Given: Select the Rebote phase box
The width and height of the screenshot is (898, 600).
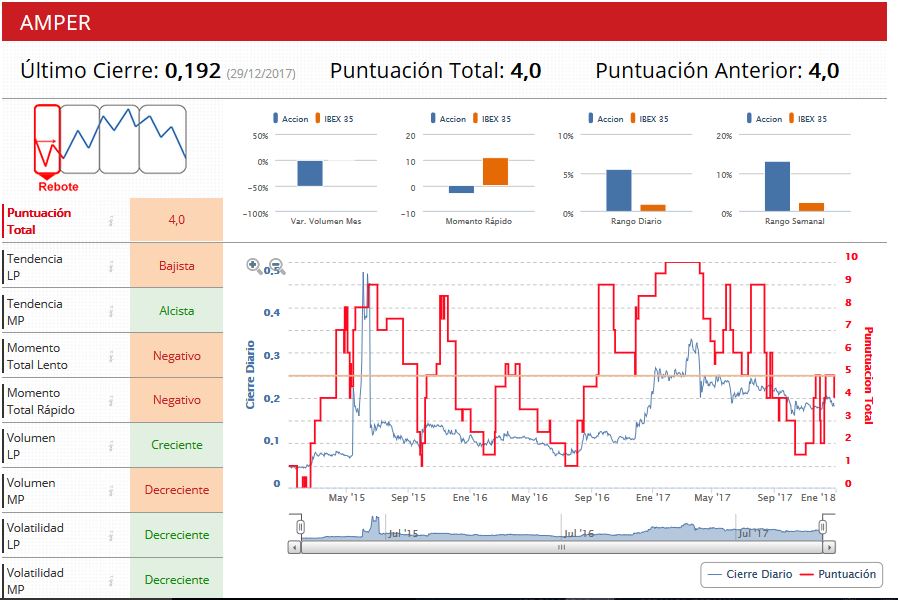Looking at the screenshot, I should point(47,139).
